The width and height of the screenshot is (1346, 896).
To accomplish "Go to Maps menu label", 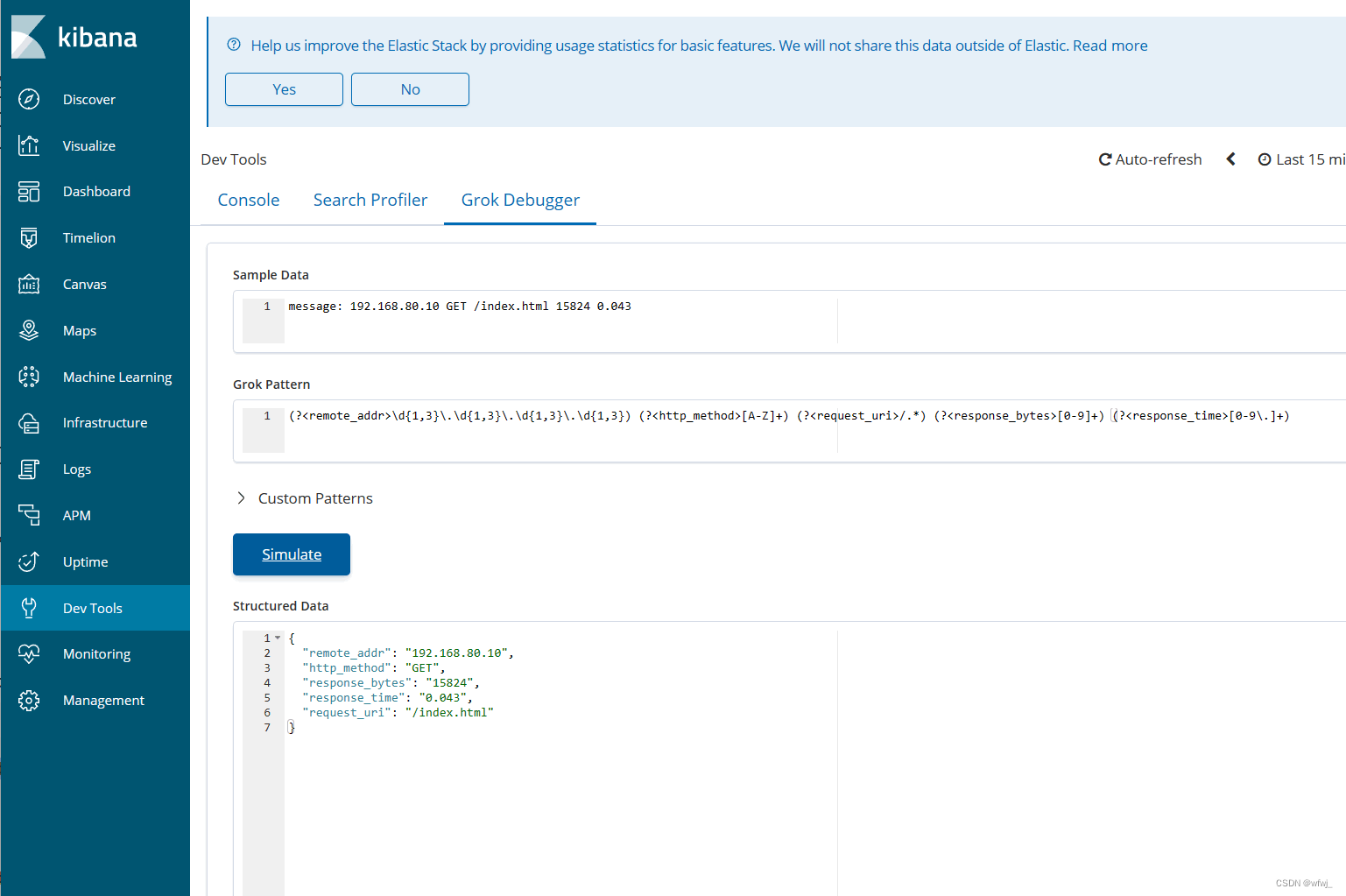I will [80, 331].
